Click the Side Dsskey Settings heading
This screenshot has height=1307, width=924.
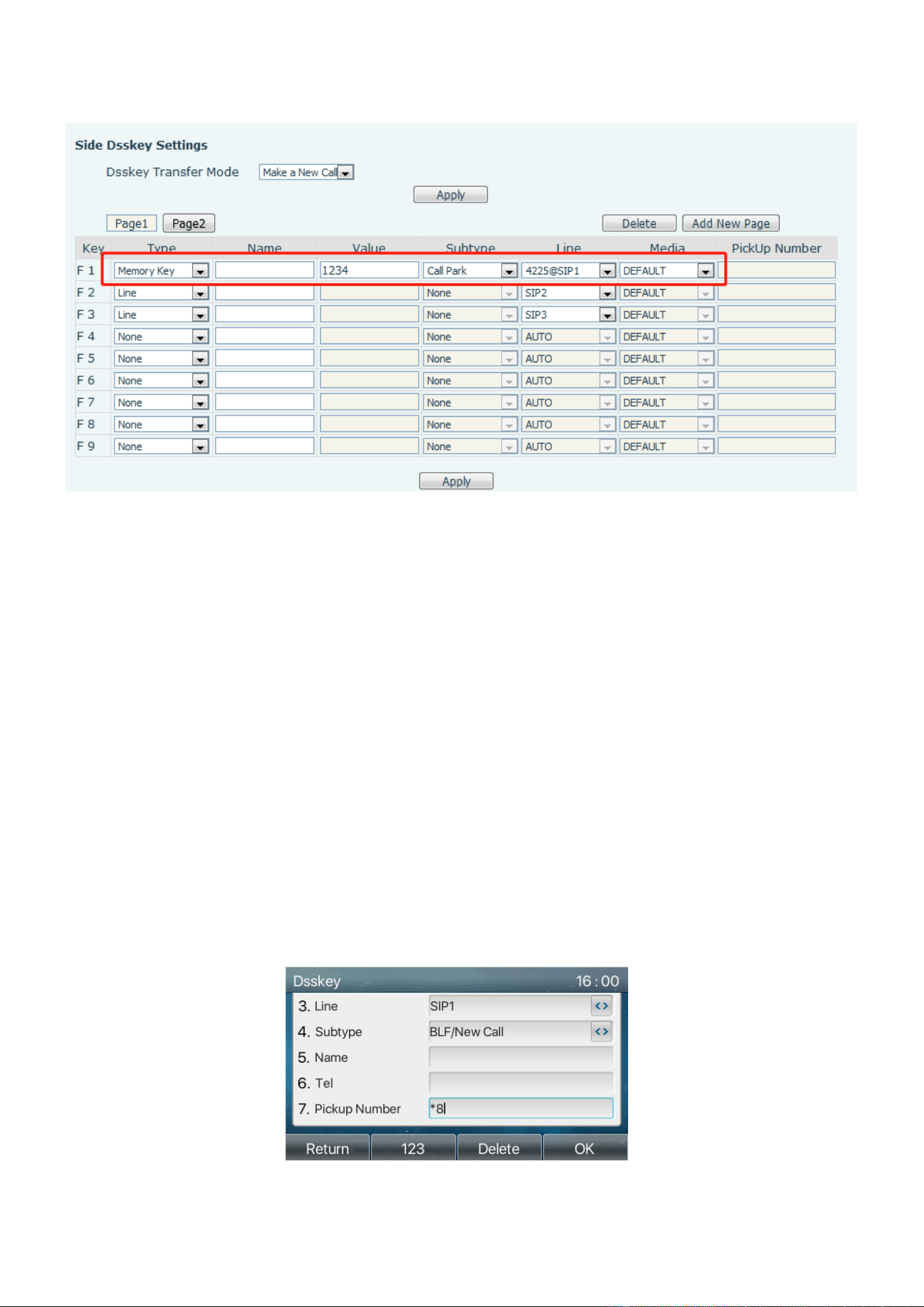(141, 145)
